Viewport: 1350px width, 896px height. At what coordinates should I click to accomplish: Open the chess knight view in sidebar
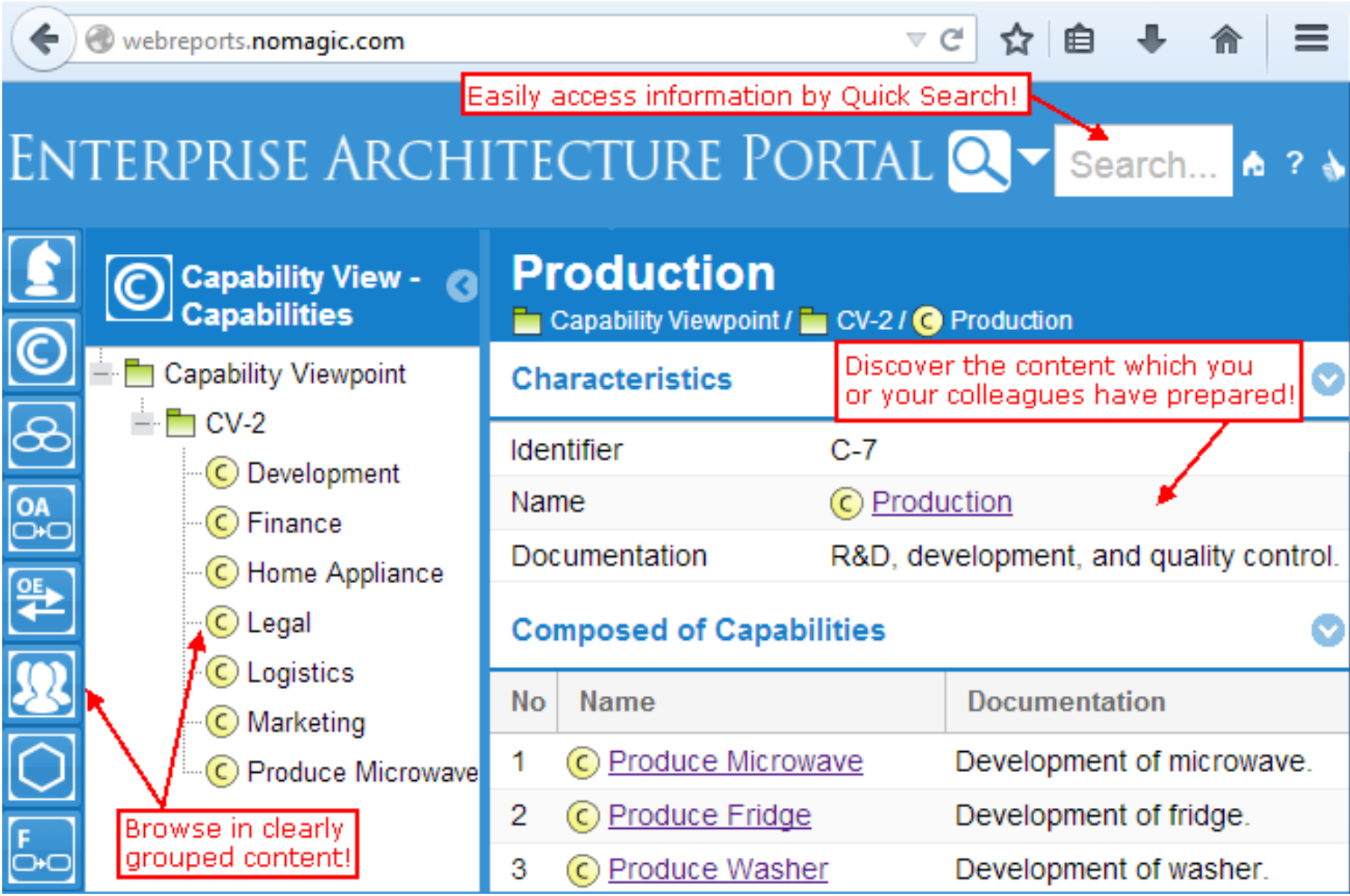(43, 269)
